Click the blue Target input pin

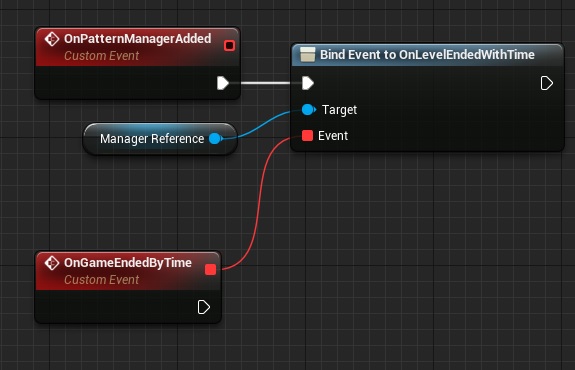(308, 109)
